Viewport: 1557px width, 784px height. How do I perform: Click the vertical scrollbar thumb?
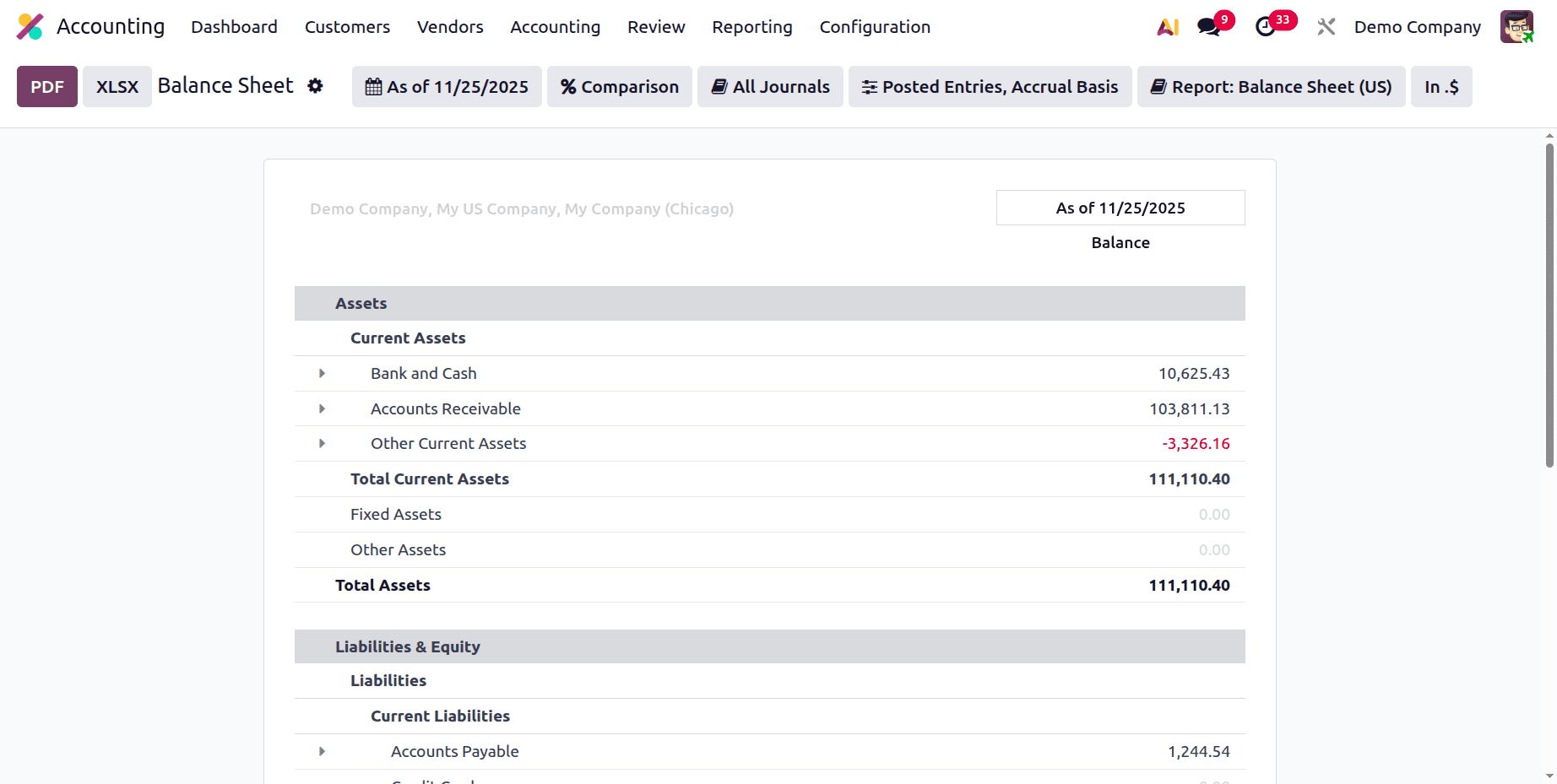click(1549, 305)
